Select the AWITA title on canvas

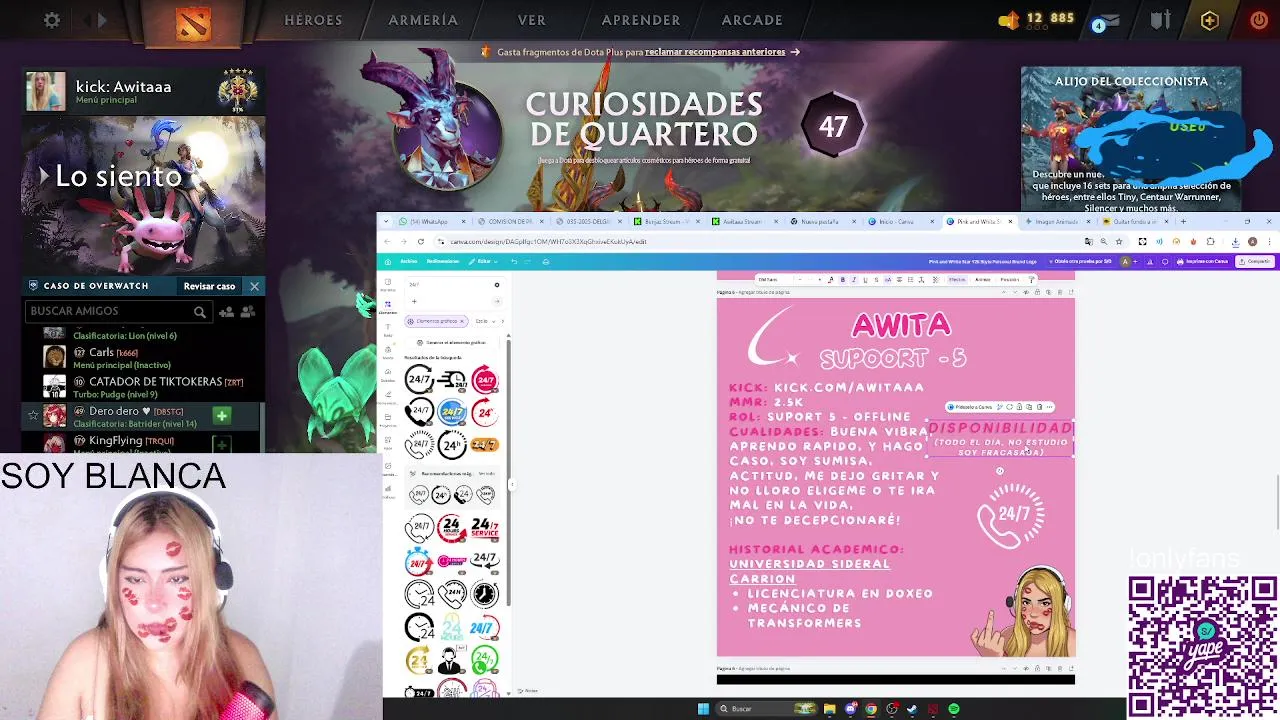pos(901,325)
